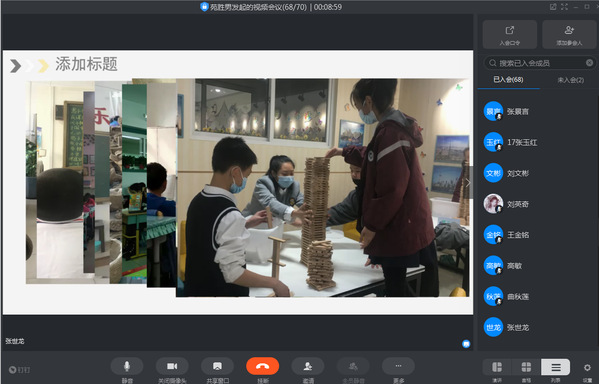Screen dimensions: 599x384
Task: Open the 共享窗口 share window icon
Action: (x=217, y=366)
